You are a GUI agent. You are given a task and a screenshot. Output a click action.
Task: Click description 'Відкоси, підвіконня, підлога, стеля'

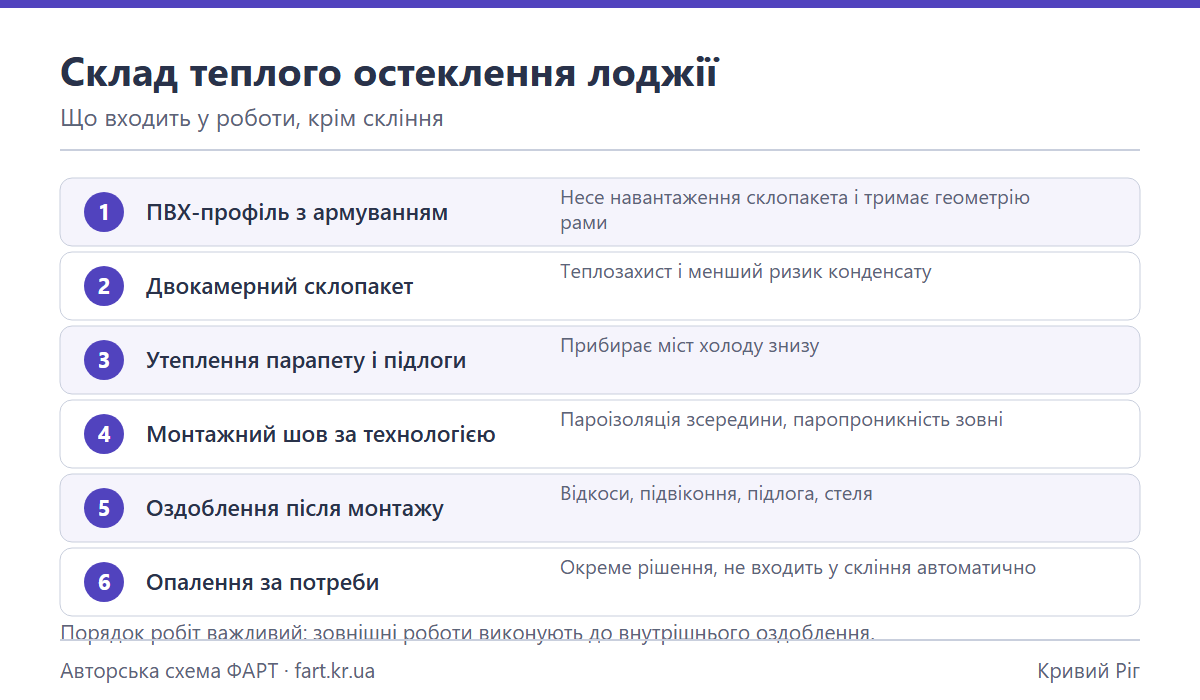(x=716, y=494)
